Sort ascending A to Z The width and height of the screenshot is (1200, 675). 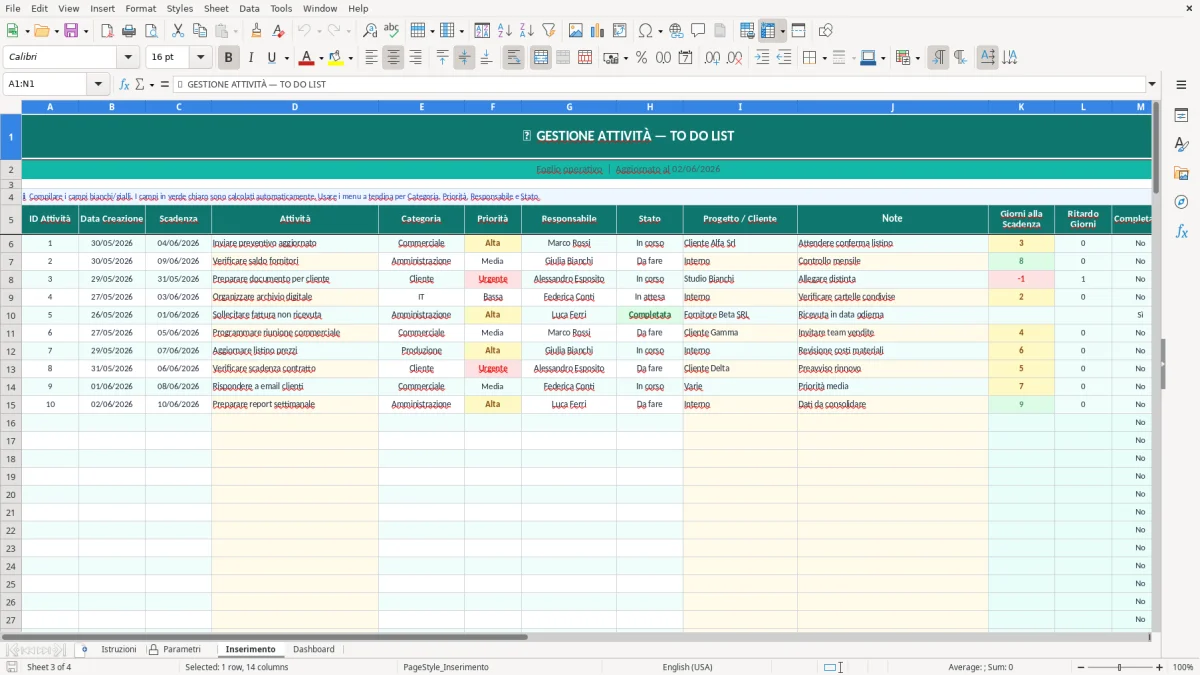(x=504, y=31)
